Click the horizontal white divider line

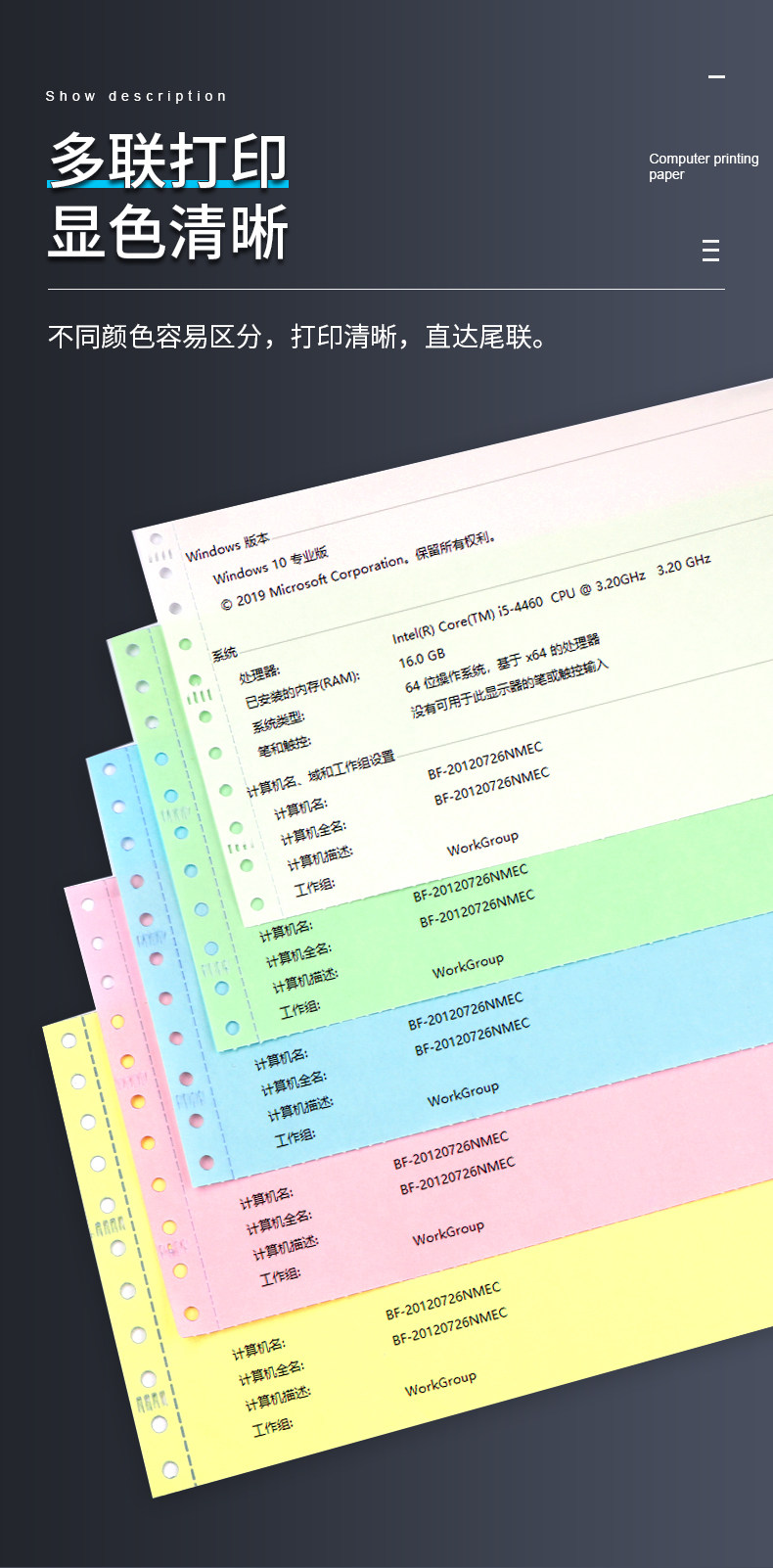click(x=386, y=289)
